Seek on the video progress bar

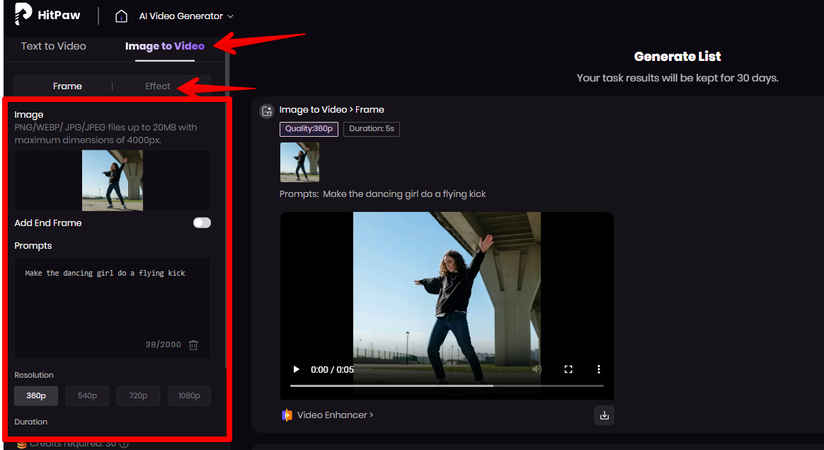coord(447,386)
